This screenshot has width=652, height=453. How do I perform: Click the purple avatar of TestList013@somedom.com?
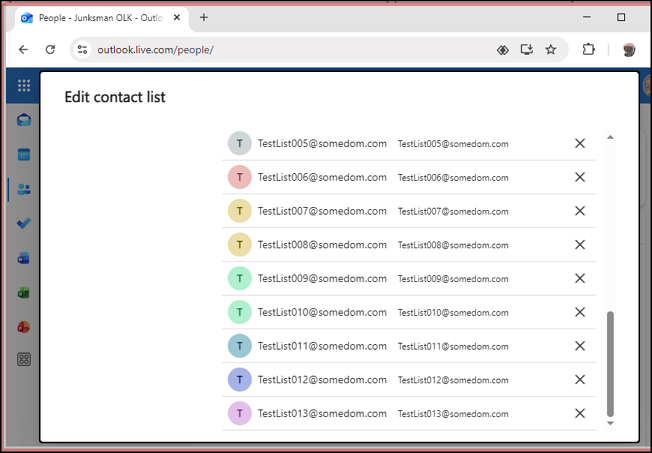pyautogui.click(x=240, y=413)
